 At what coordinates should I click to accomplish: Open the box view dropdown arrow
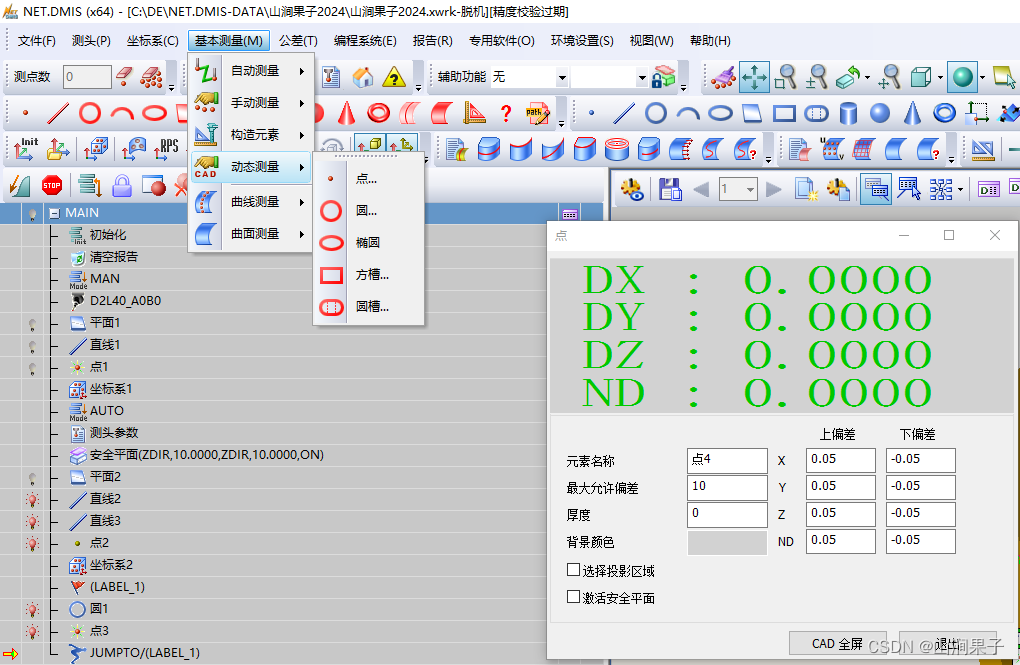click(941, 77)
